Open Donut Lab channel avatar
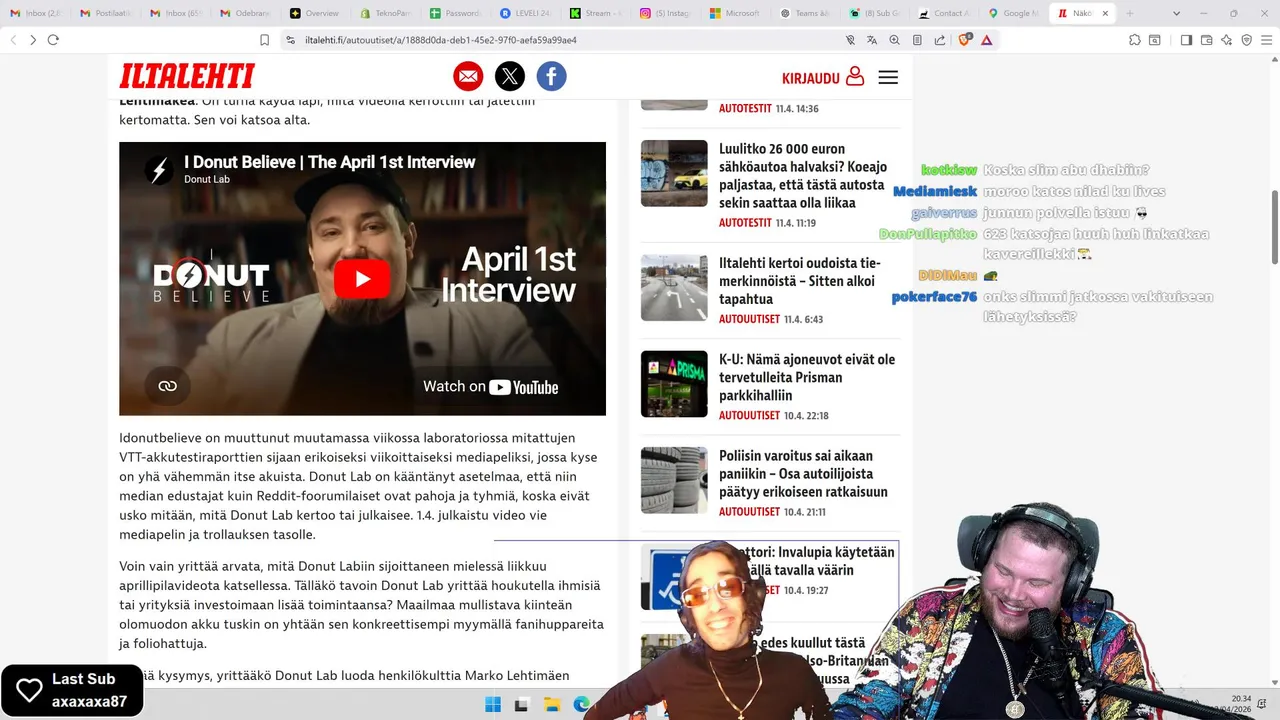Screen dimensions: 1280x720 [159, 170]
